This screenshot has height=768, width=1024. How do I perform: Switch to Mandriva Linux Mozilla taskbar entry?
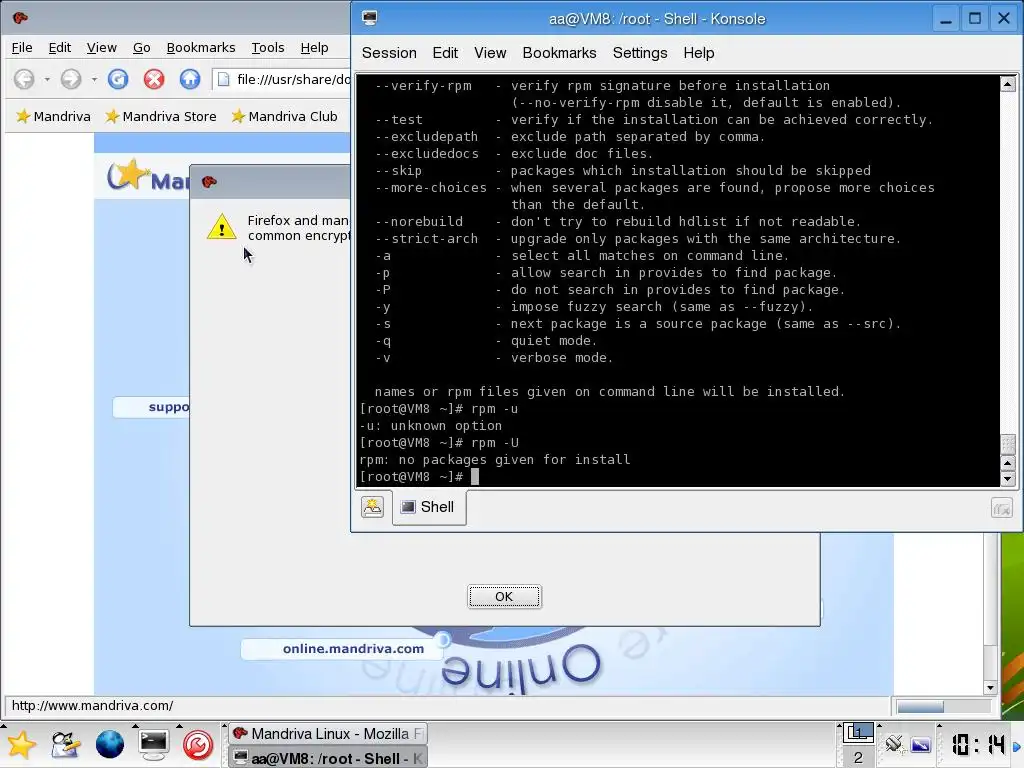[328, 734]
